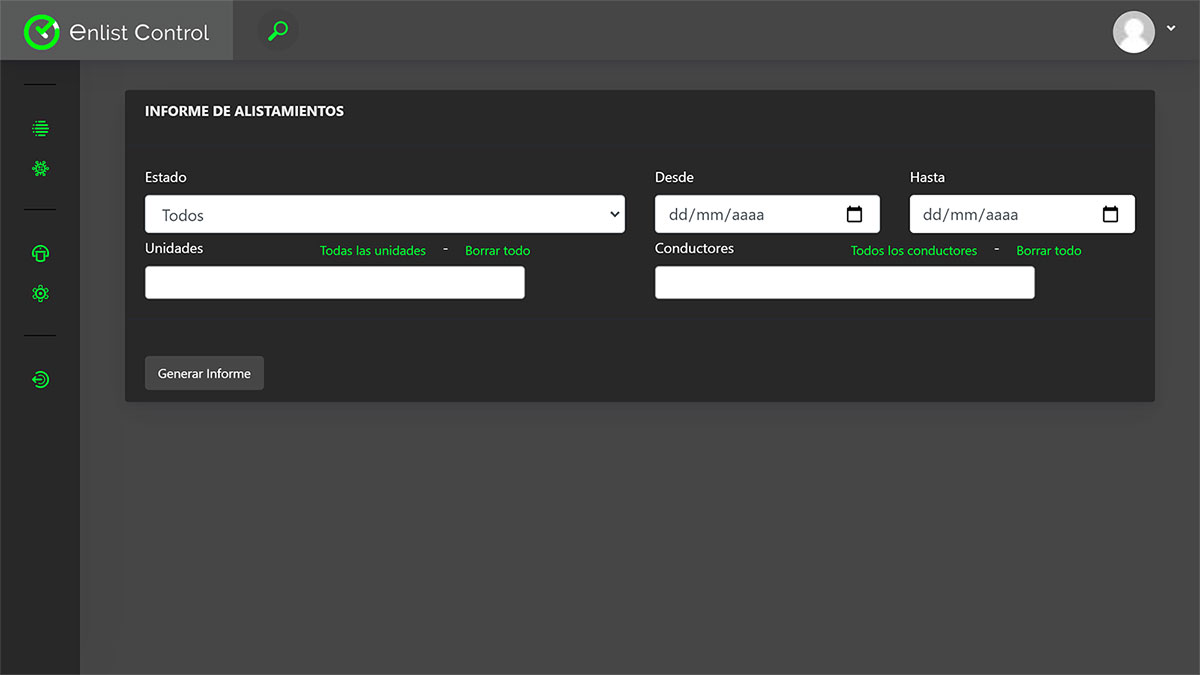Viewport: 1200px width, 675px height.
Task: Select the Todas las unidades link
Action: point(373,251)
